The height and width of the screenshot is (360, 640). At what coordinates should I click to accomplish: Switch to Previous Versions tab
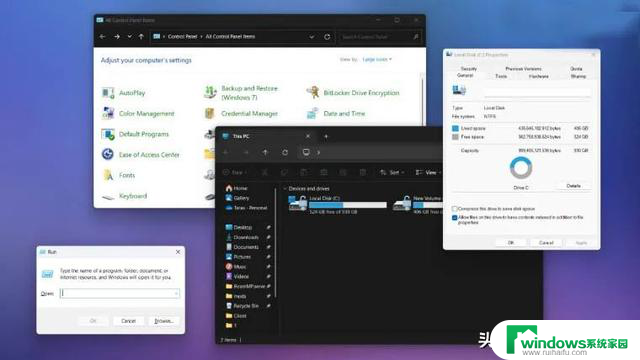pyautogui.click(x=523, y=69)
